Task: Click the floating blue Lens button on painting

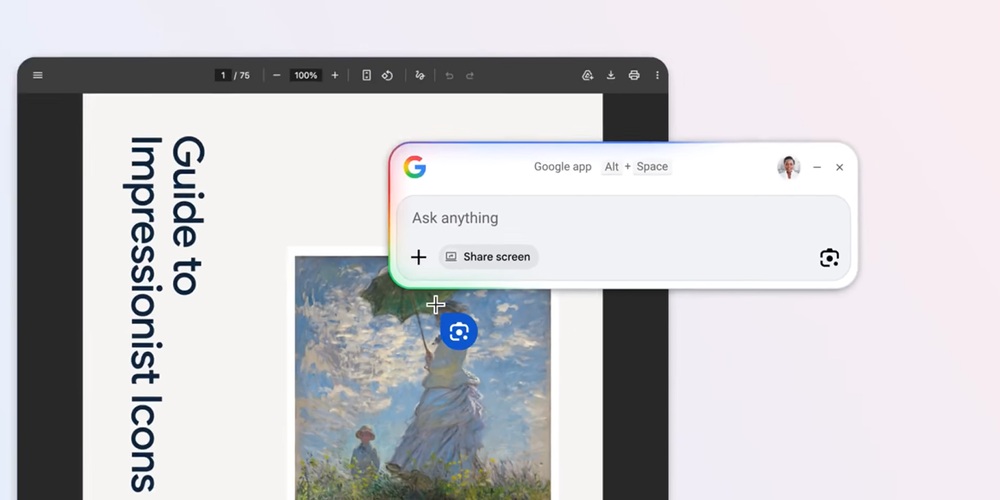Action: point(459,332)
